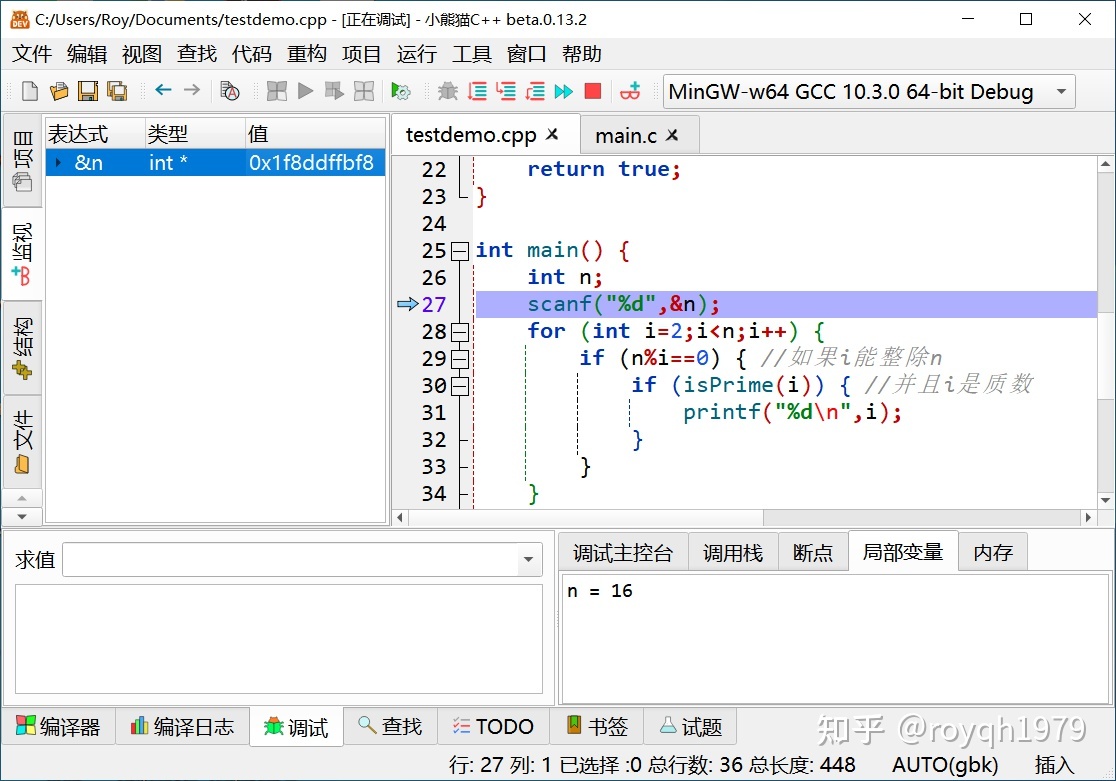This screenshot has width=1116, height=781.
Task: Click the bug debug icon
Action: [x=448, y=91]
